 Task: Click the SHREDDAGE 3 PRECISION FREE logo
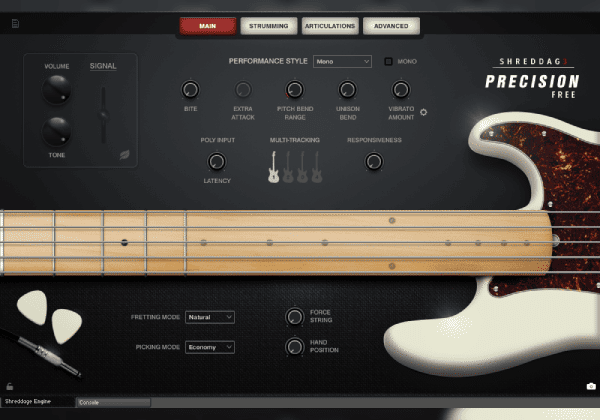pos(532,78)
